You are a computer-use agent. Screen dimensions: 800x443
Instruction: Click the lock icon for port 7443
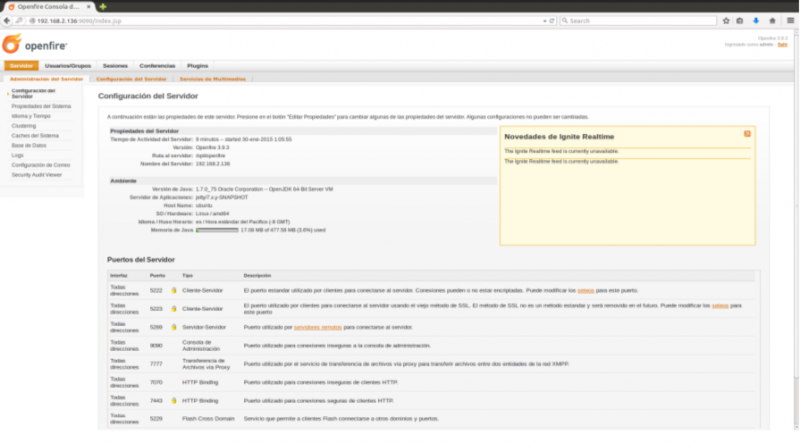click(x=173, y=398)
